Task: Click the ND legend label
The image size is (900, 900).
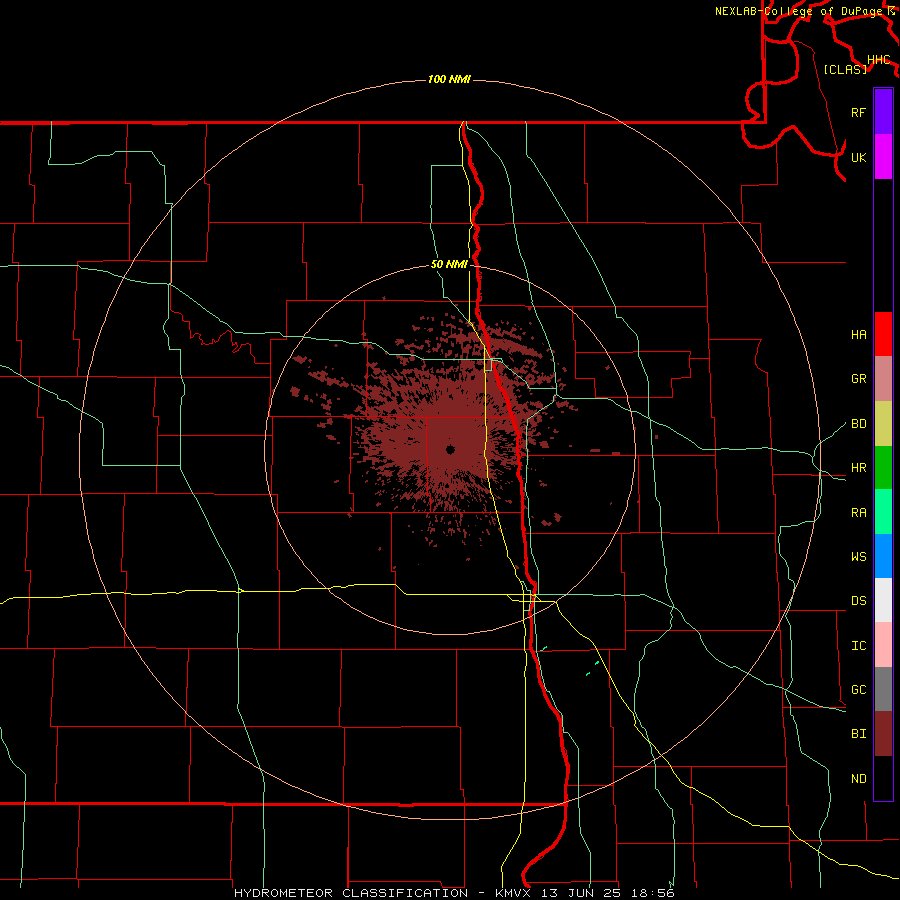Action: (858, 778)
